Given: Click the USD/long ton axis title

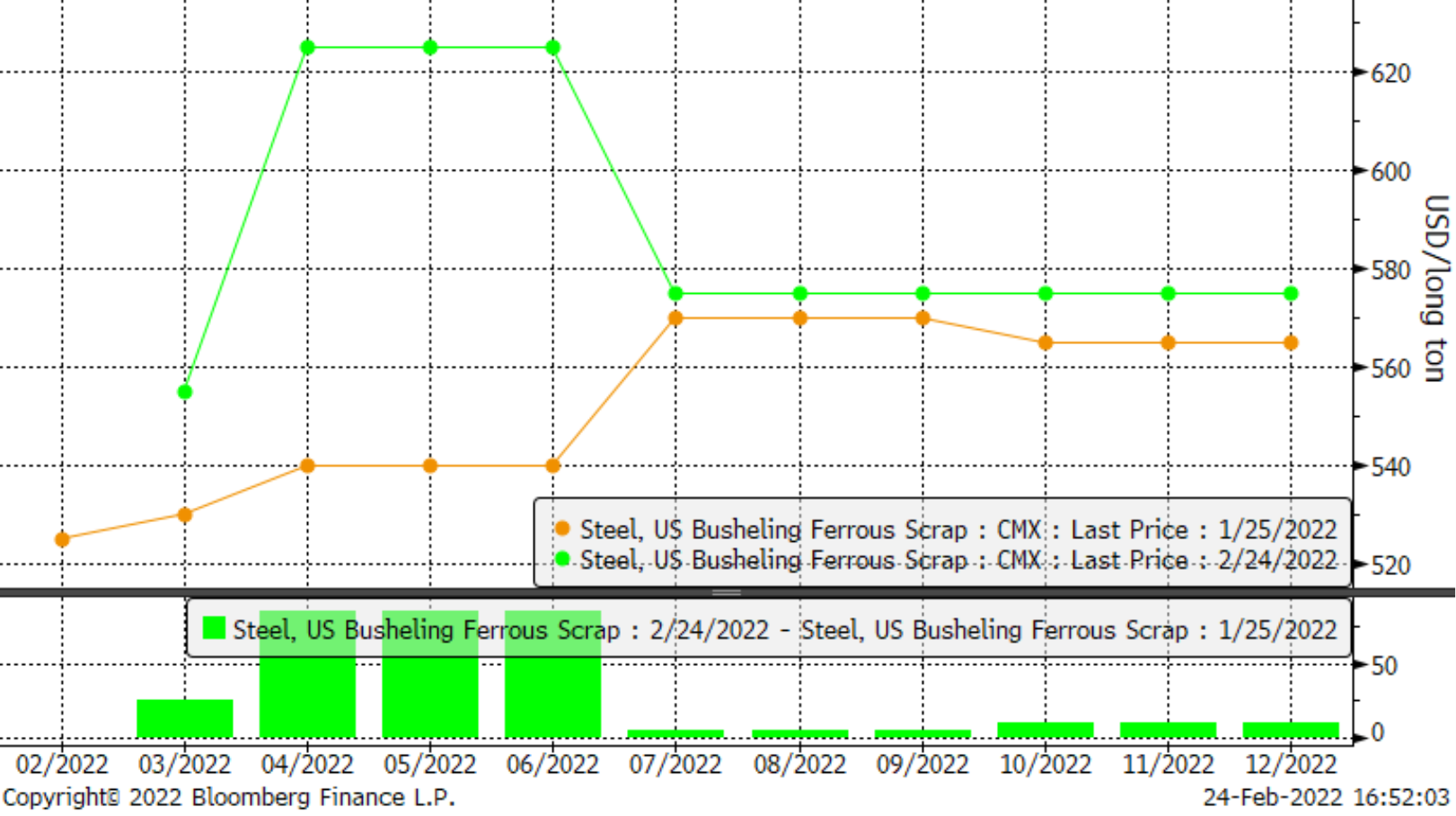Looking at the screenshot, I should click(x=1435, y=288).
